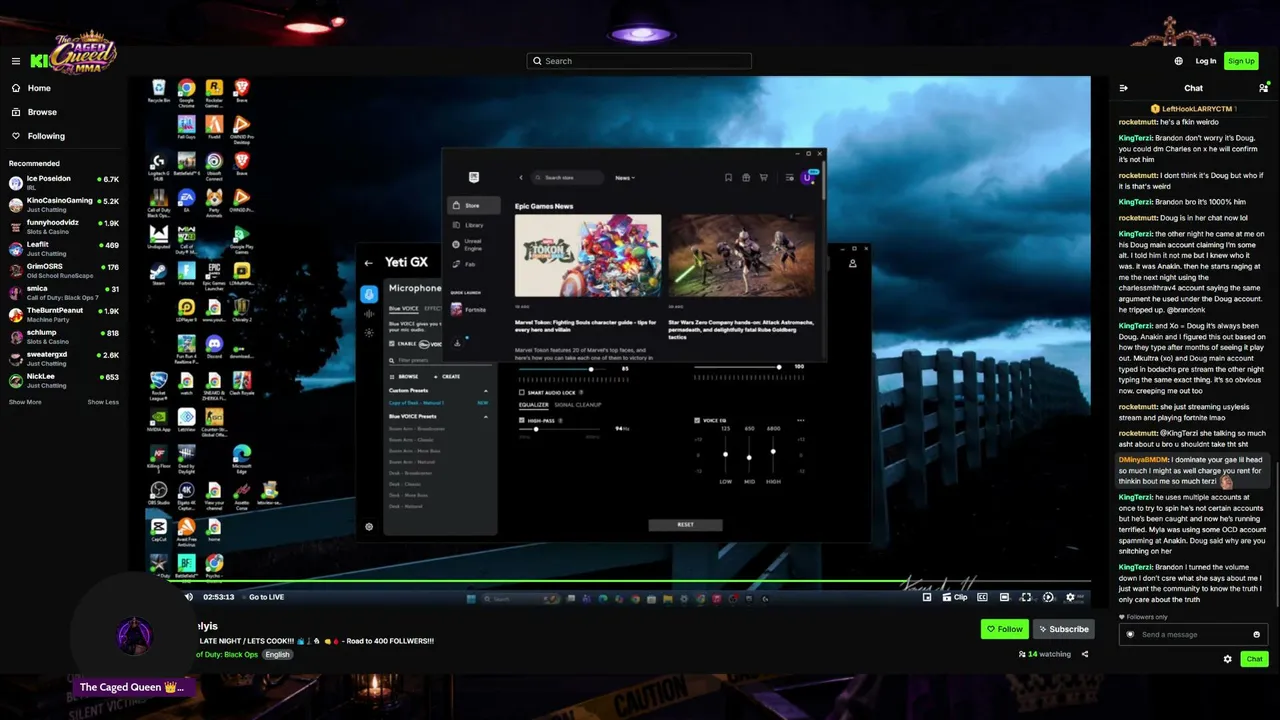Adjust the LOW band Voice EQ slider

(725, 456)
